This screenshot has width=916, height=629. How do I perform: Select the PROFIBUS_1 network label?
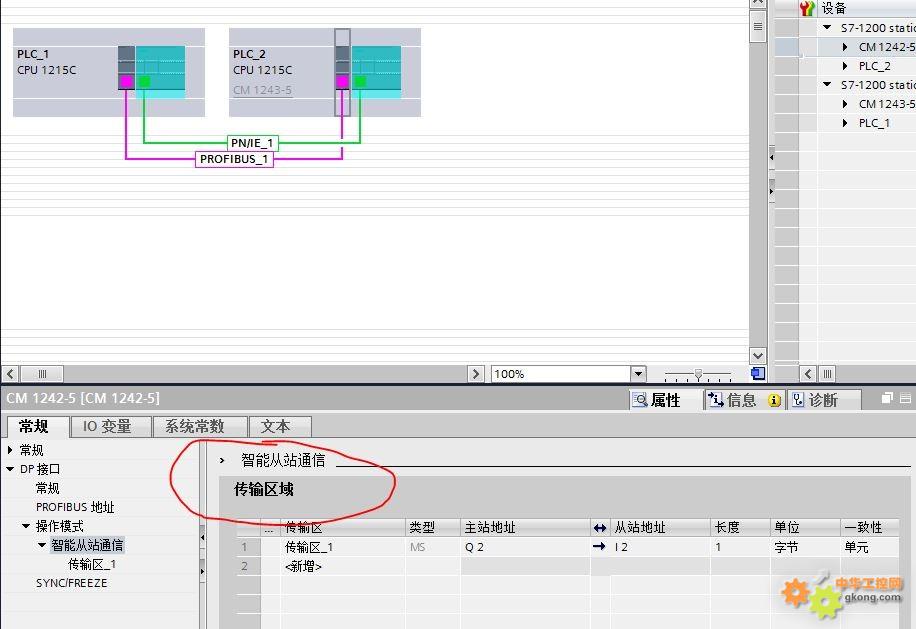pyautogui.click(x=234, y=159)
